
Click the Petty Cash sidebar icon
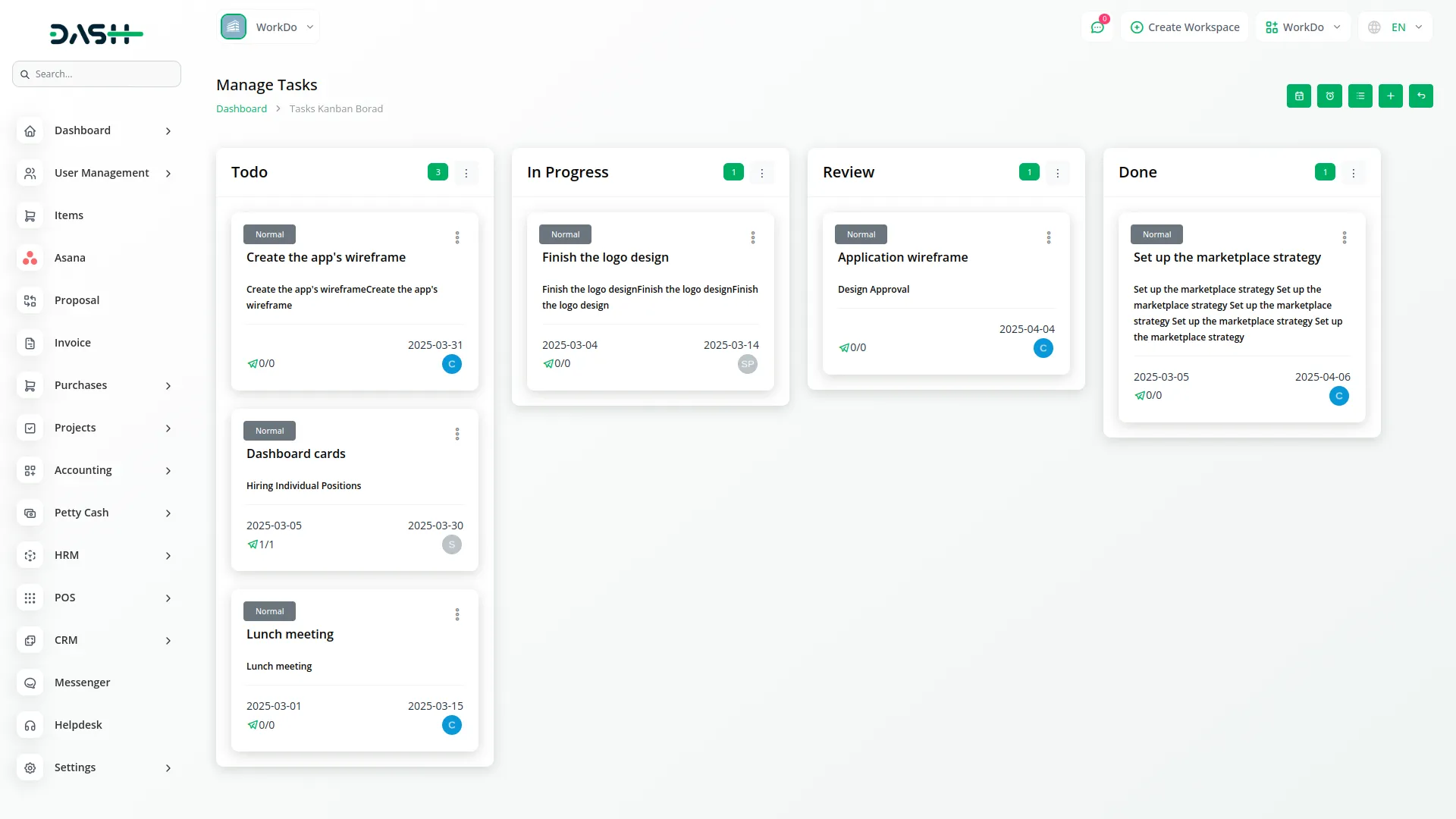(30, 513)
